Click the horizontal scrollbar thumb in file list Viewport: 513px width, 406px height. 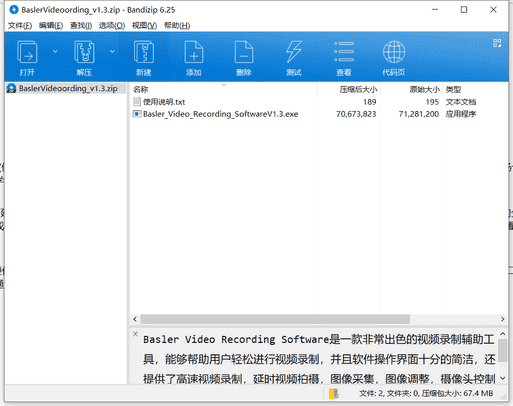(275, 319)
